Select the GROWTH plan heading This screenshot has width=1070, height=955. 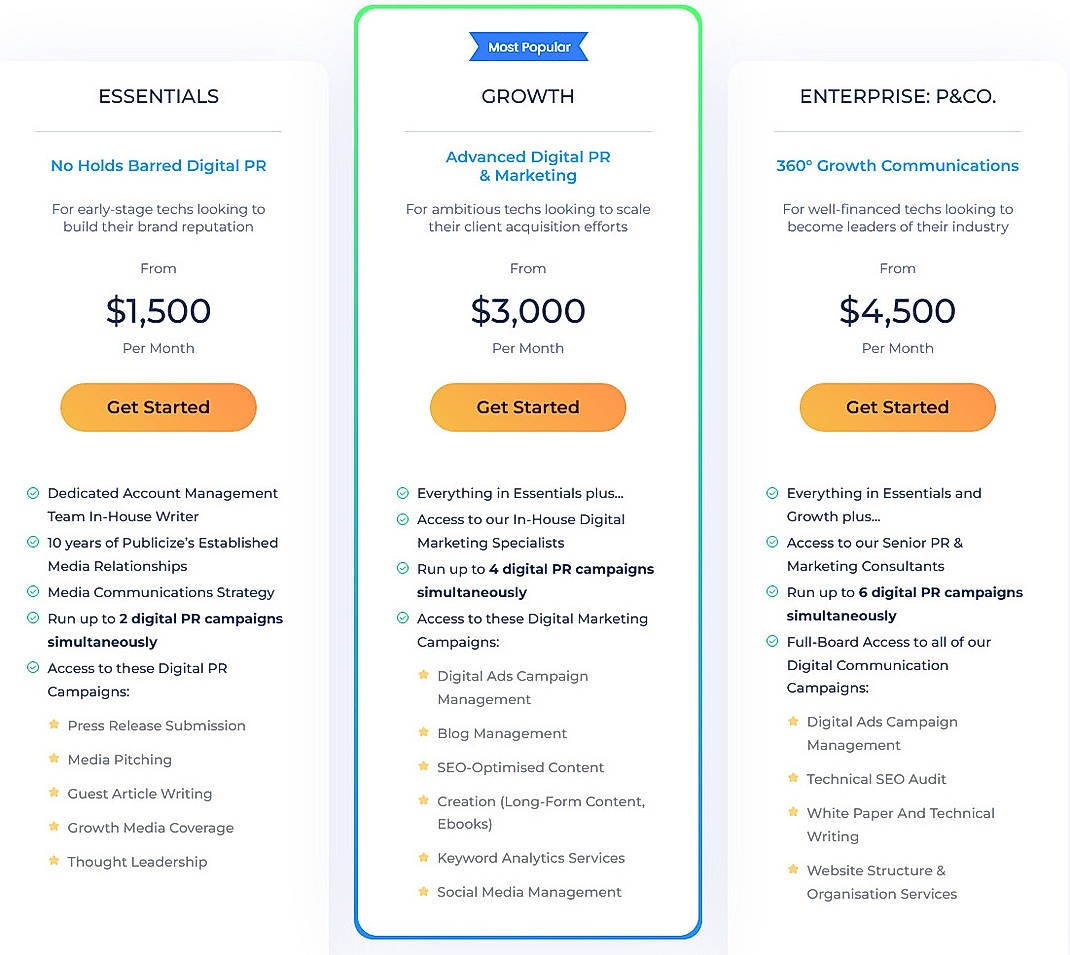coord(528,96)
